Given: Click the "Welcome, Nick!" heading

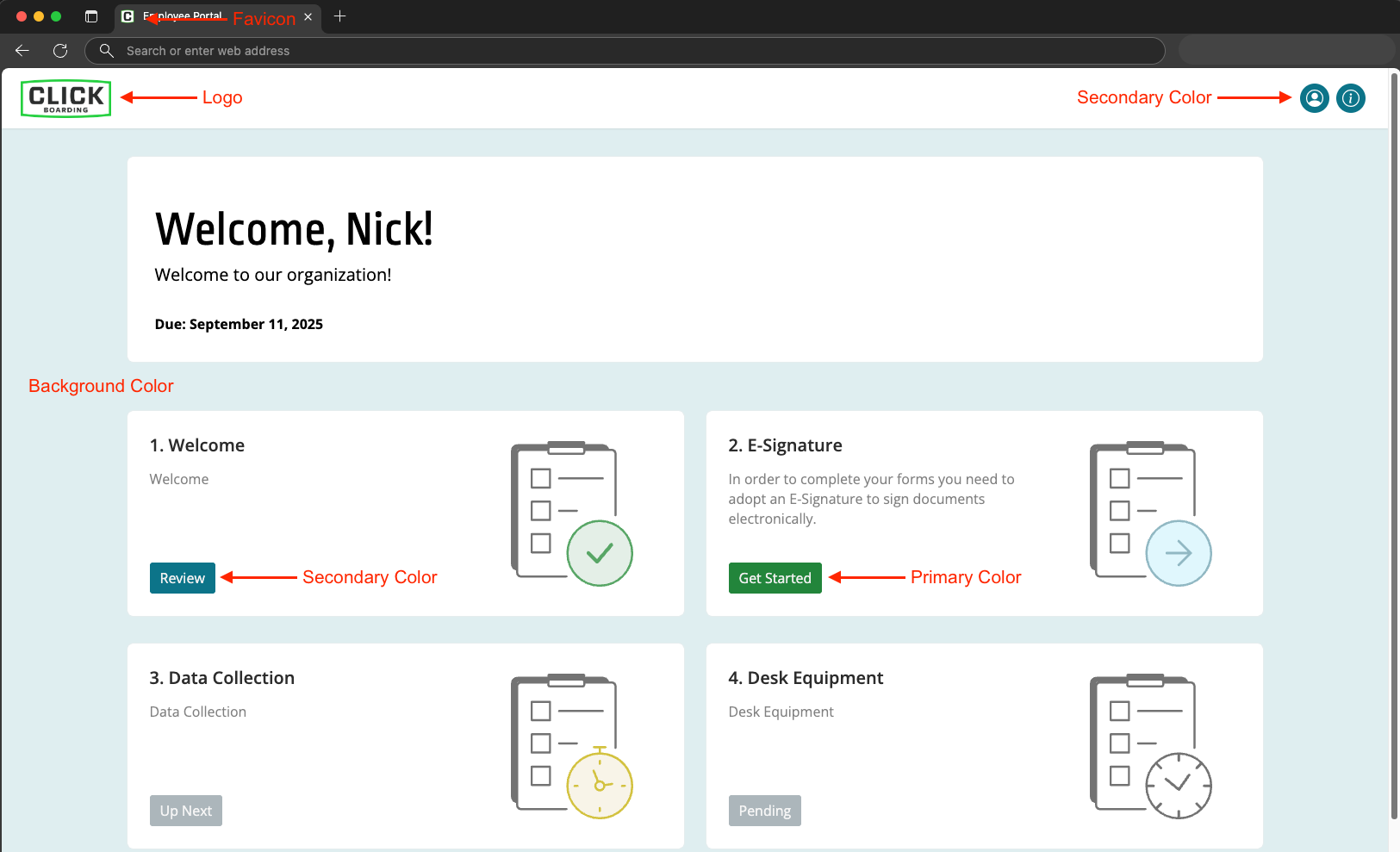Looking at the screenshot, I should (294, 229).
